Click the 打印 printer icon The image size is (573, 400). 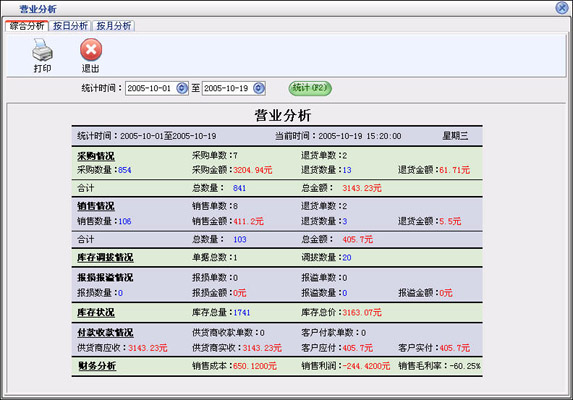(x=42, y=50)
